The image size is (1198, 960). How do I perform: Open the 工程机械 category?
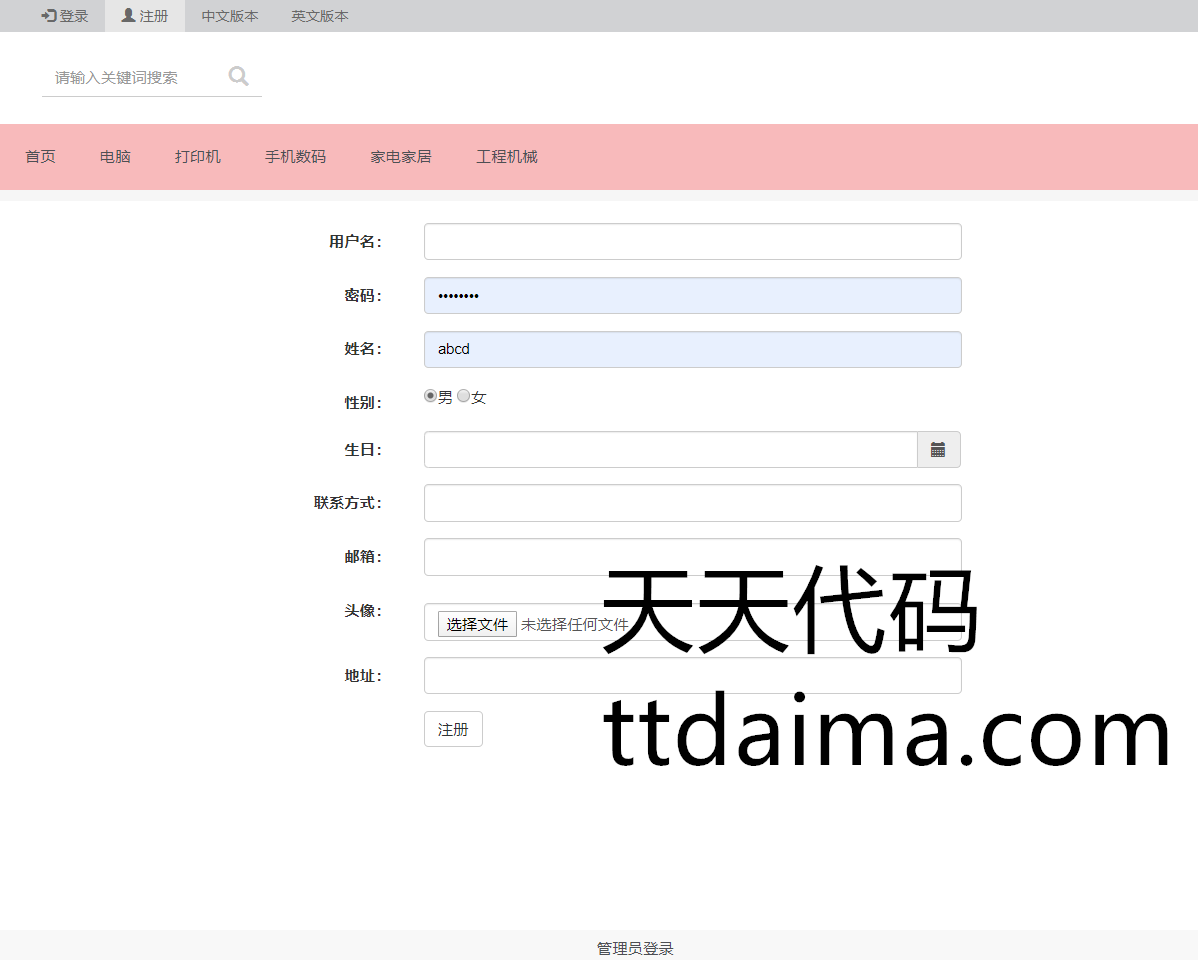[507, 157]
